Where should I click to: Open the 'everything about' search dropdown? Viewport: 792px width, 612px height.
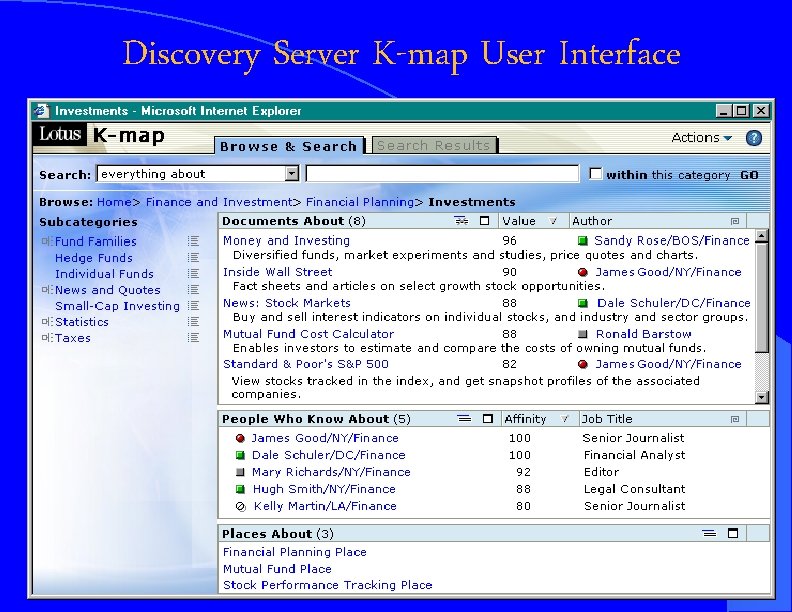tap(291, 174)
